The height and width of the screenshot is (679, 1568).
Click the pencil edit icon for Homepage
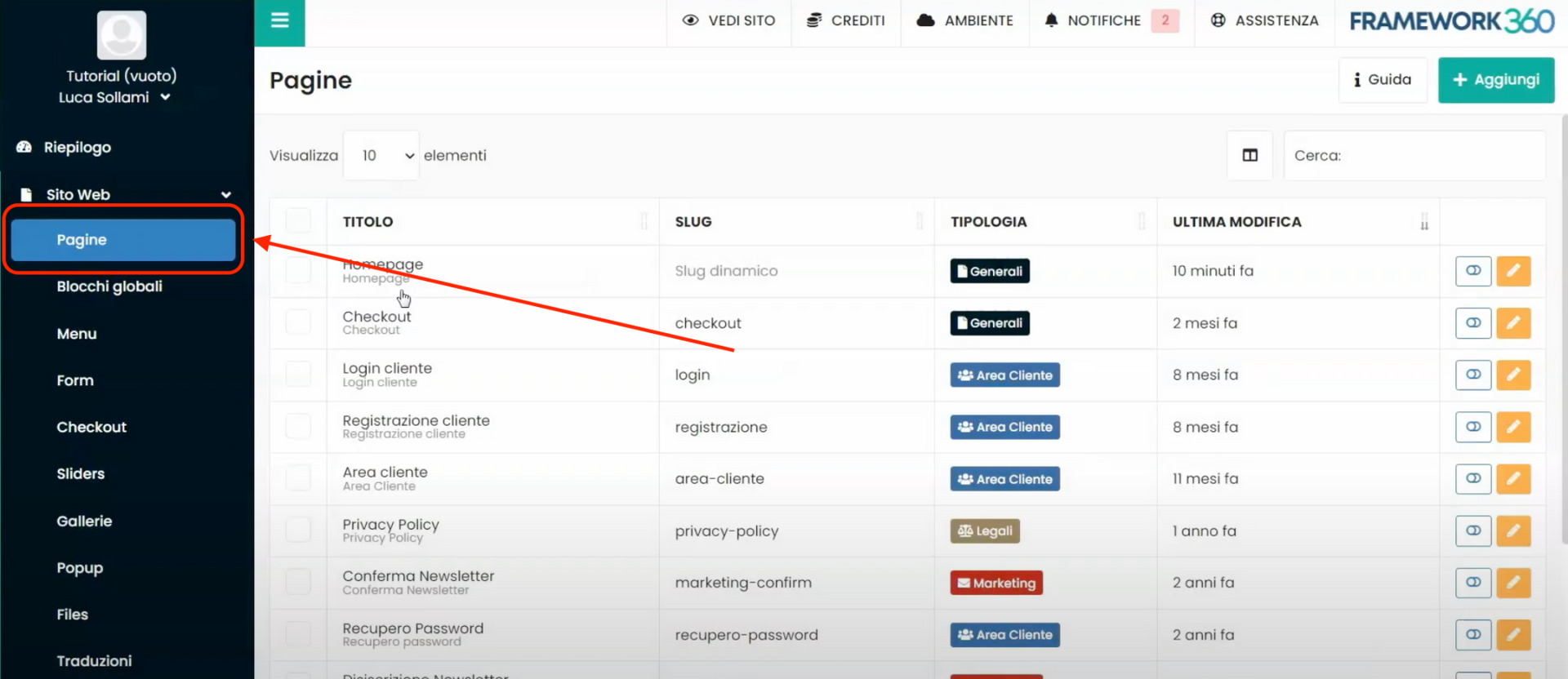(x=1513, y=271)
